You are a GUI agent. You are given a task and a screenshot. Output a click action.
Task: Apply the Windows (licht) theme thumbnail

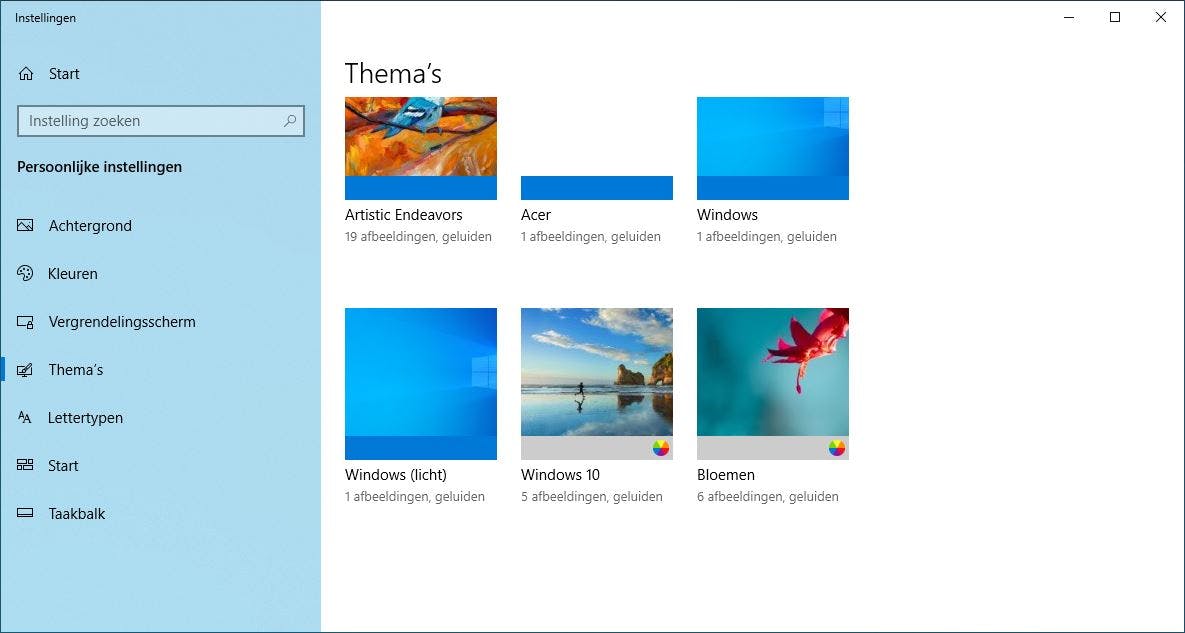[421, 384]
